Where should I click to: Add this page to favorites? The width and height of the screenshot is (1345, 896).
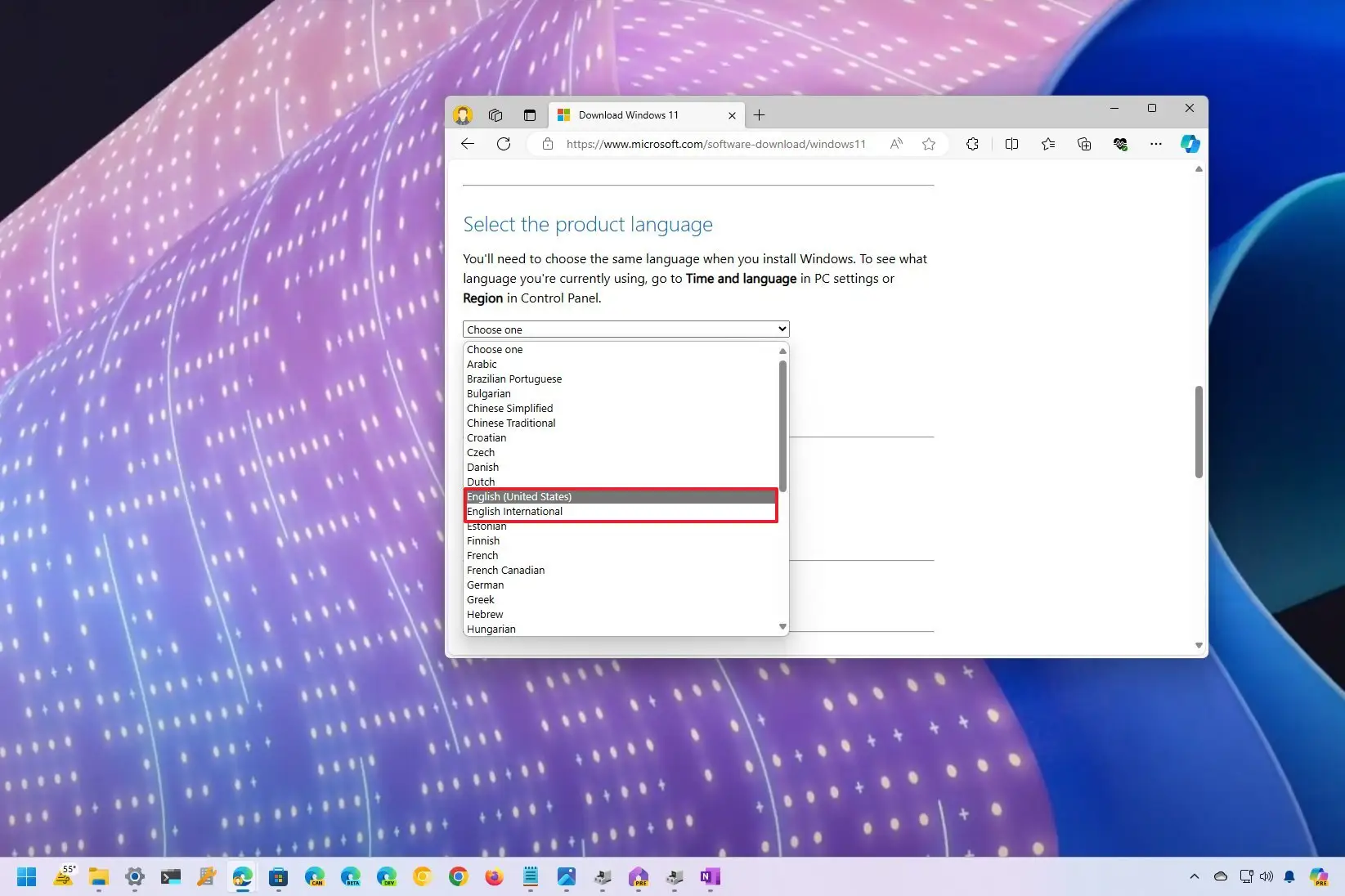point(928,144)
